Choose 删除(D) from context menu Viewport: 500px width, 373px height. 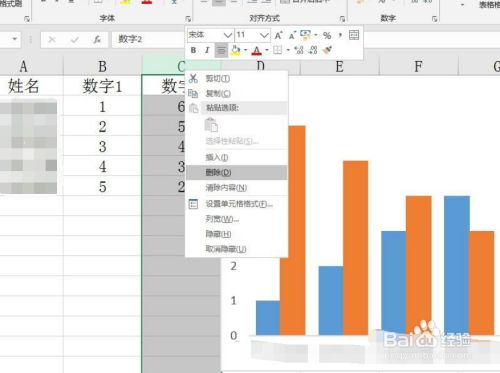pyautogui.click(x=236, y=172)
